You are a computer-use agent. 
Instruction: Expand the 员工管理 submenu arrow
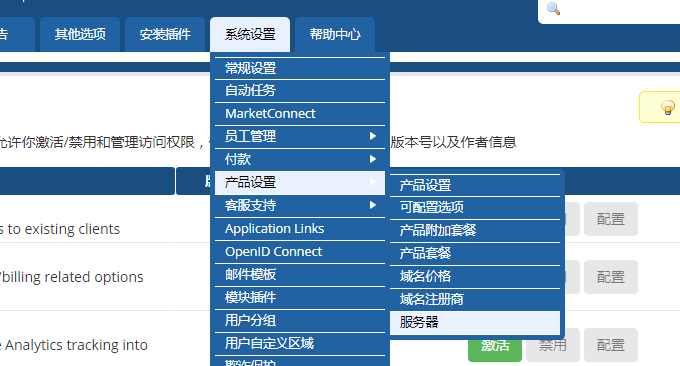tap(373, 136)
